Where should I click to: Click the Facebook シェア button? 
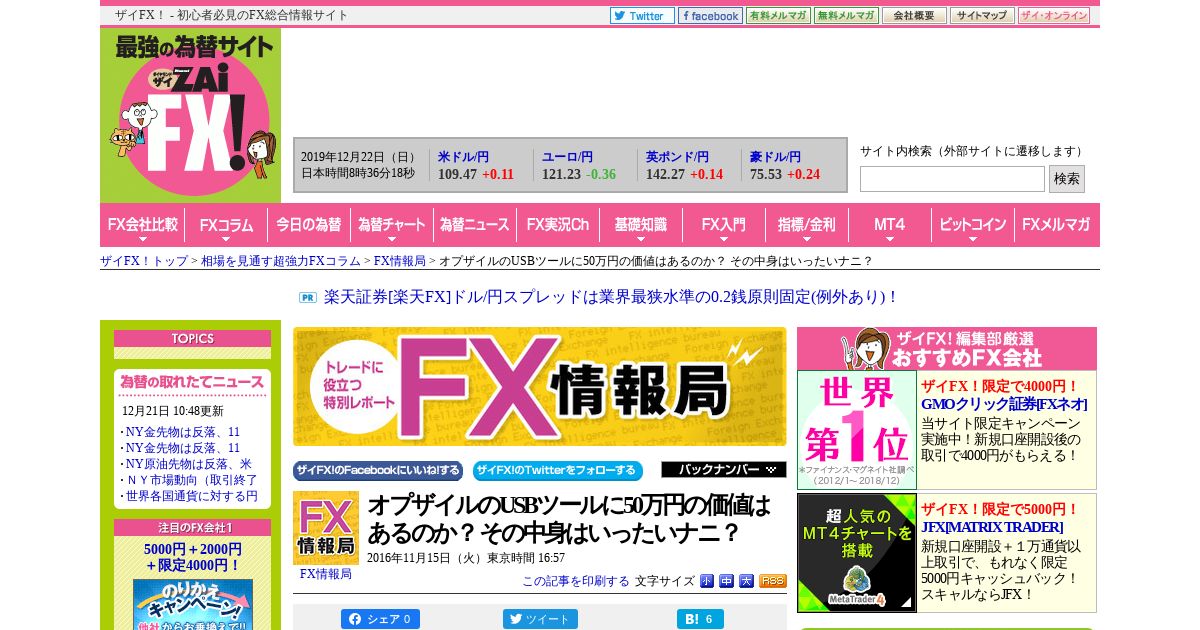click(380, 619)
